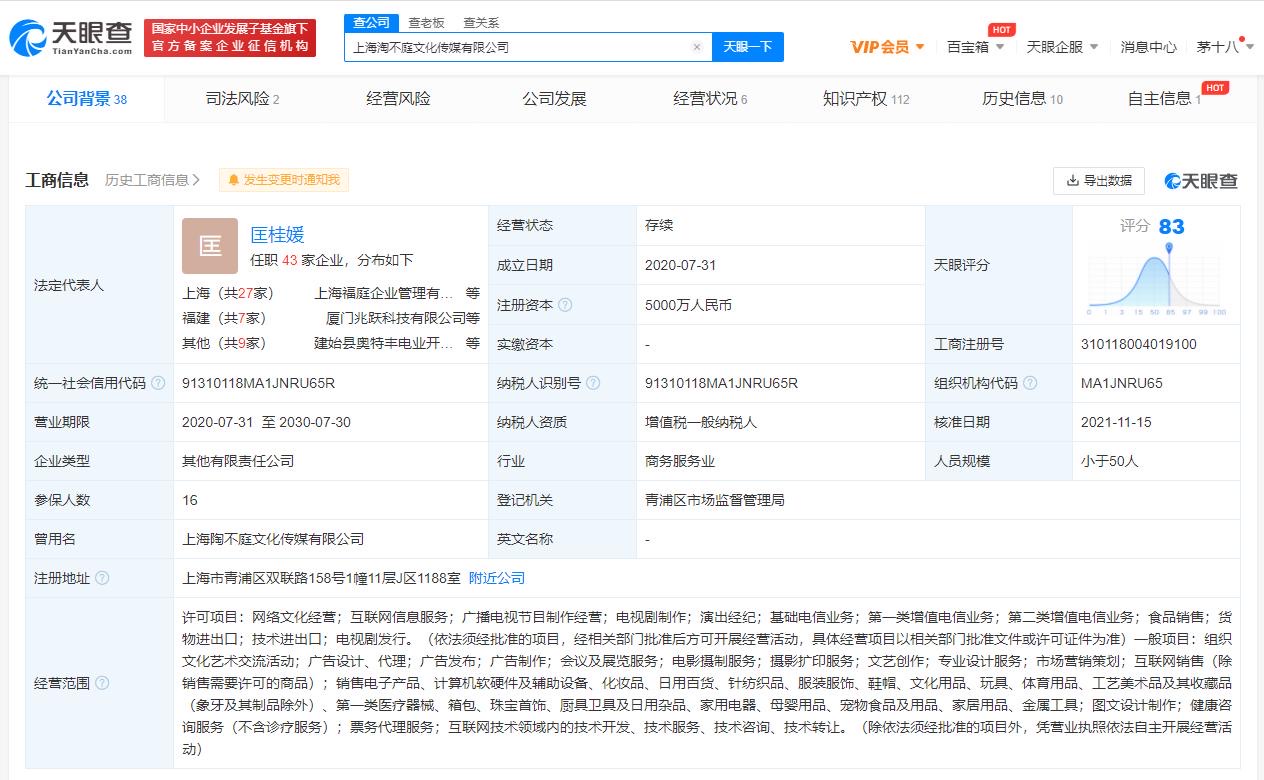Click the TianYanCha logo icon
The height and width of the screenshot is (780, 1264).
pos(27,37)
